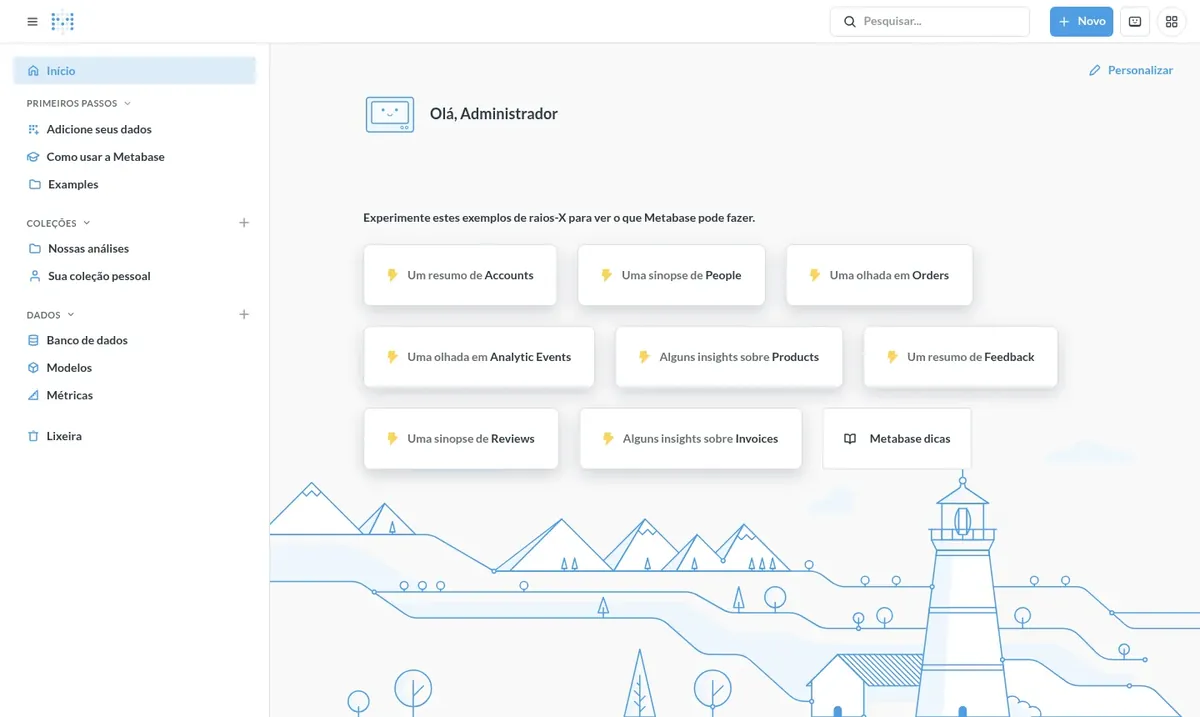
Task: Click the person icon for Sua coleção pessoal
Action: [x=35, y=276]
